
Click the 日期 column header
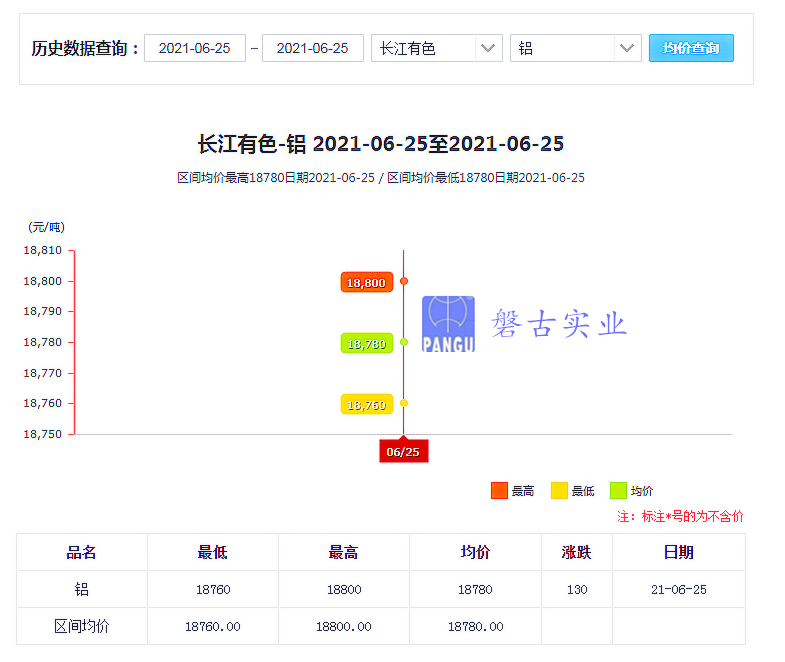678,552
